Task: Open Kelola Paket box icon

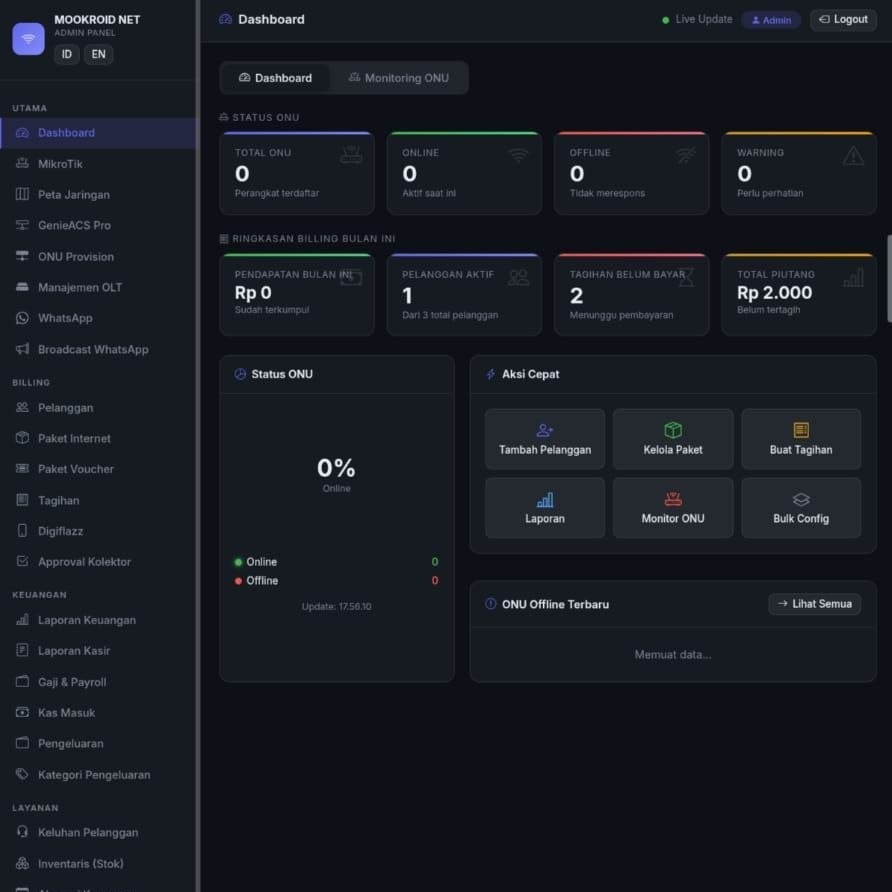Action: [x=672, y=430]
